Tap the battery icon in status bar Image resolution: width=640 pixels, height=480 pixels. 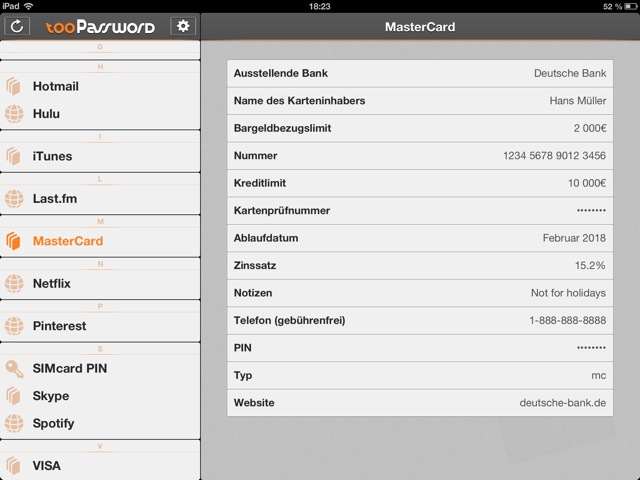pyautogui.click(x=631, y=6)
